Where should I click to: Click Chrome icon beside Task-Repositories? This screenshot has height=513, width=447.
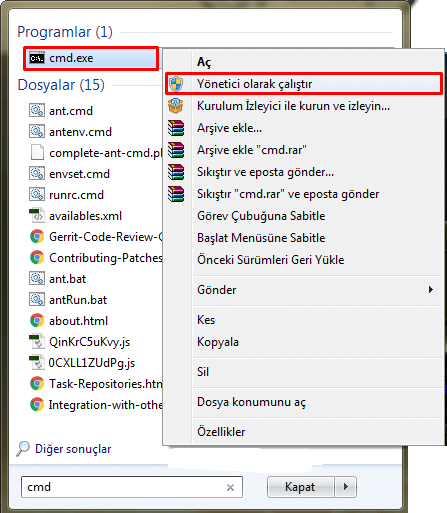coord(37,384)
